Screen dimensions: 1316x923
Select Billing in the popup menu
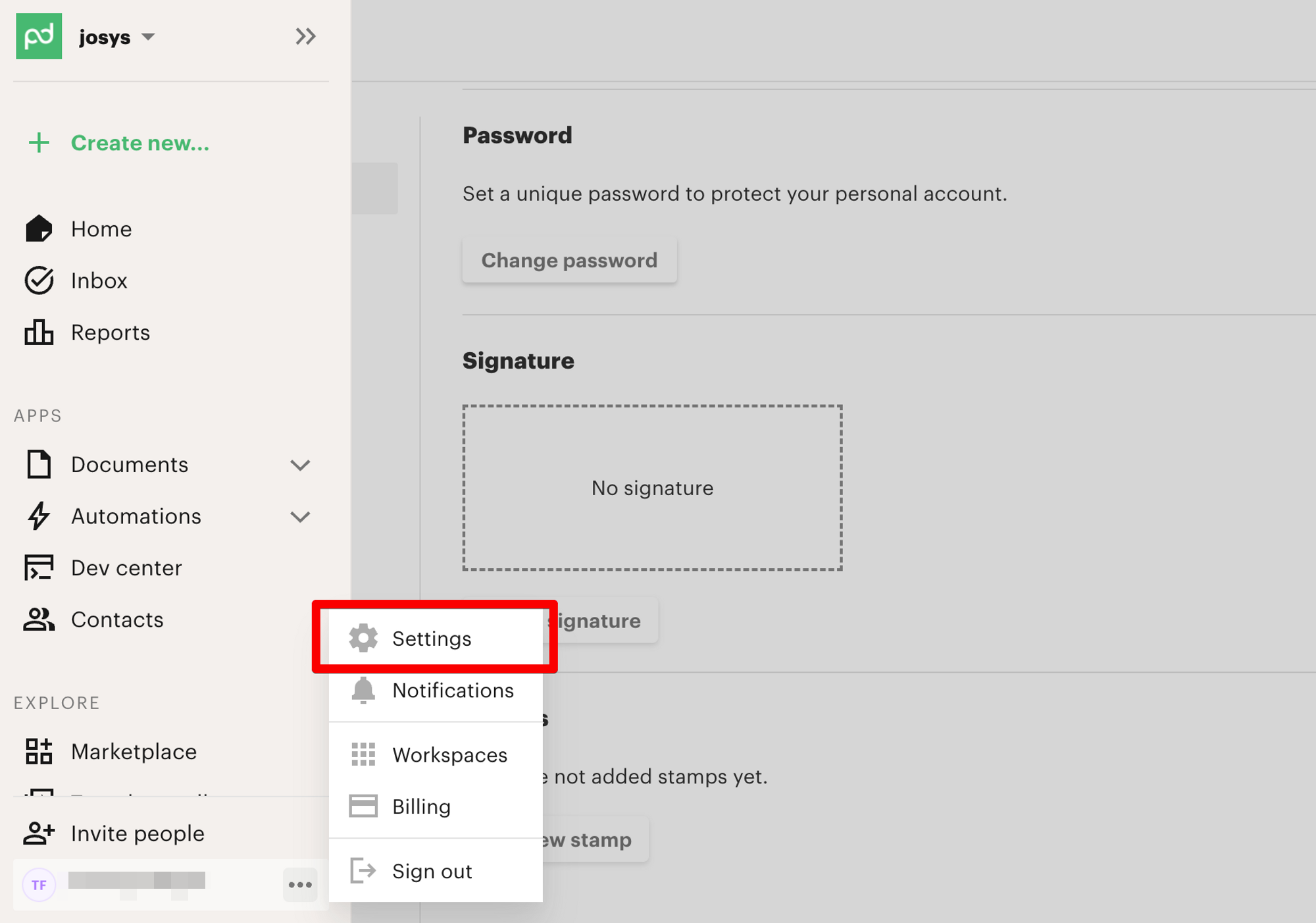(x=421, y=806)
